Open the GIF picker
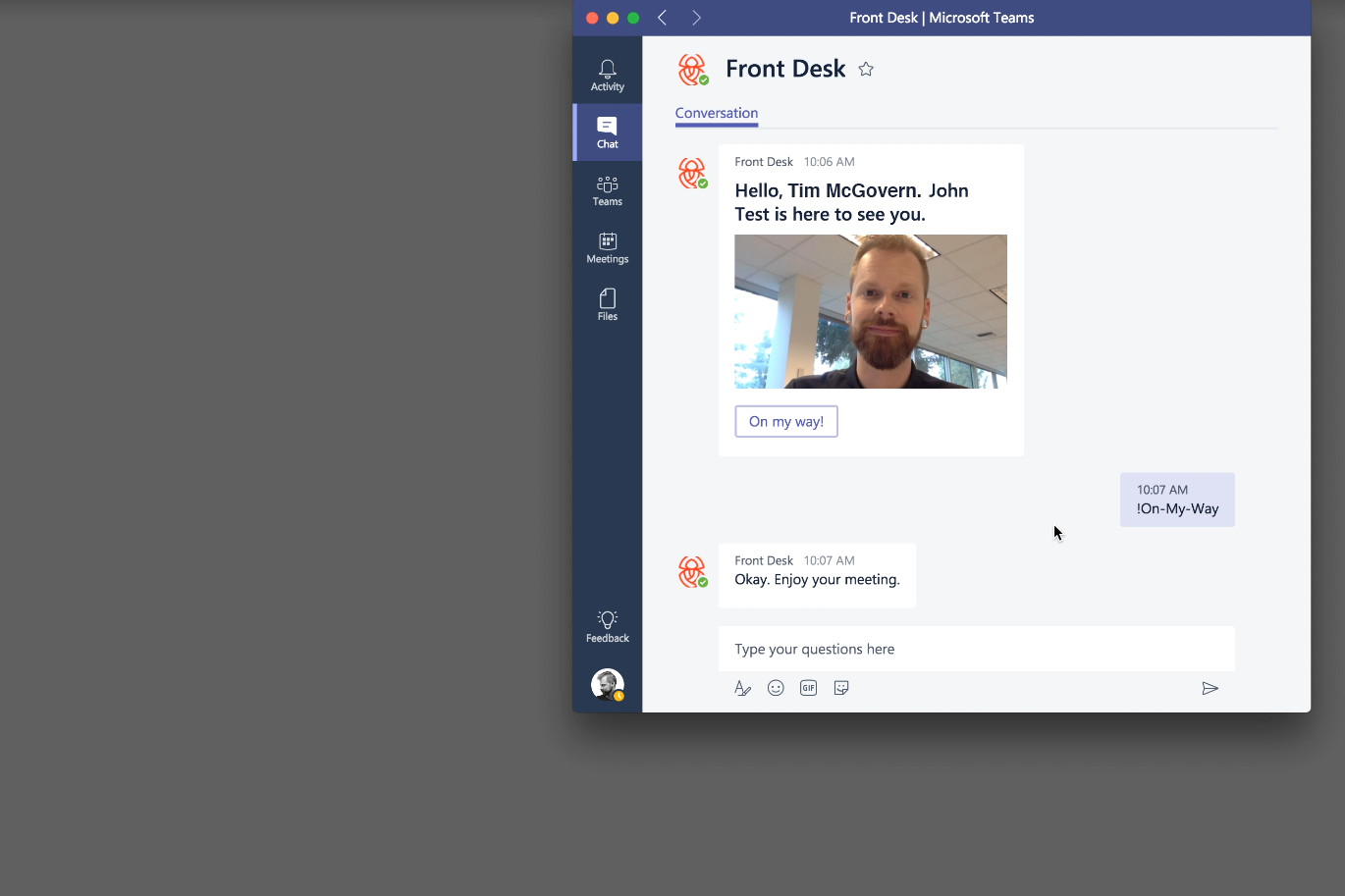The height and width of the screenshot is (896, 1345). (x=808, y=688)
